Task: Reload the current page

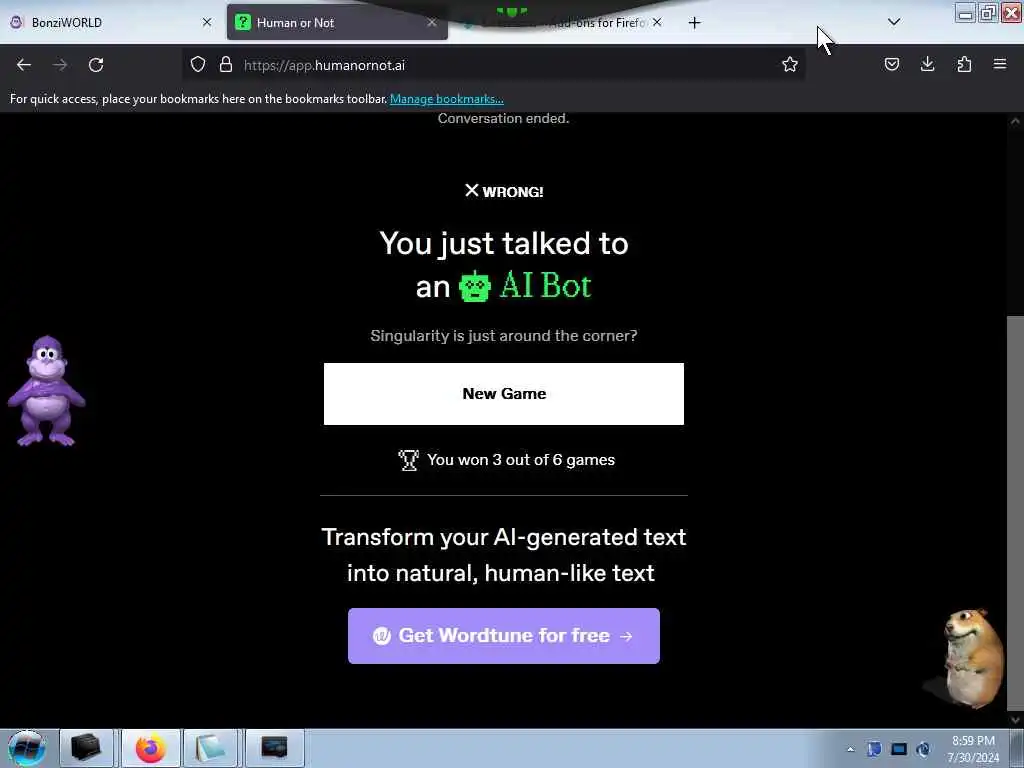Action: tap(96, 65)
